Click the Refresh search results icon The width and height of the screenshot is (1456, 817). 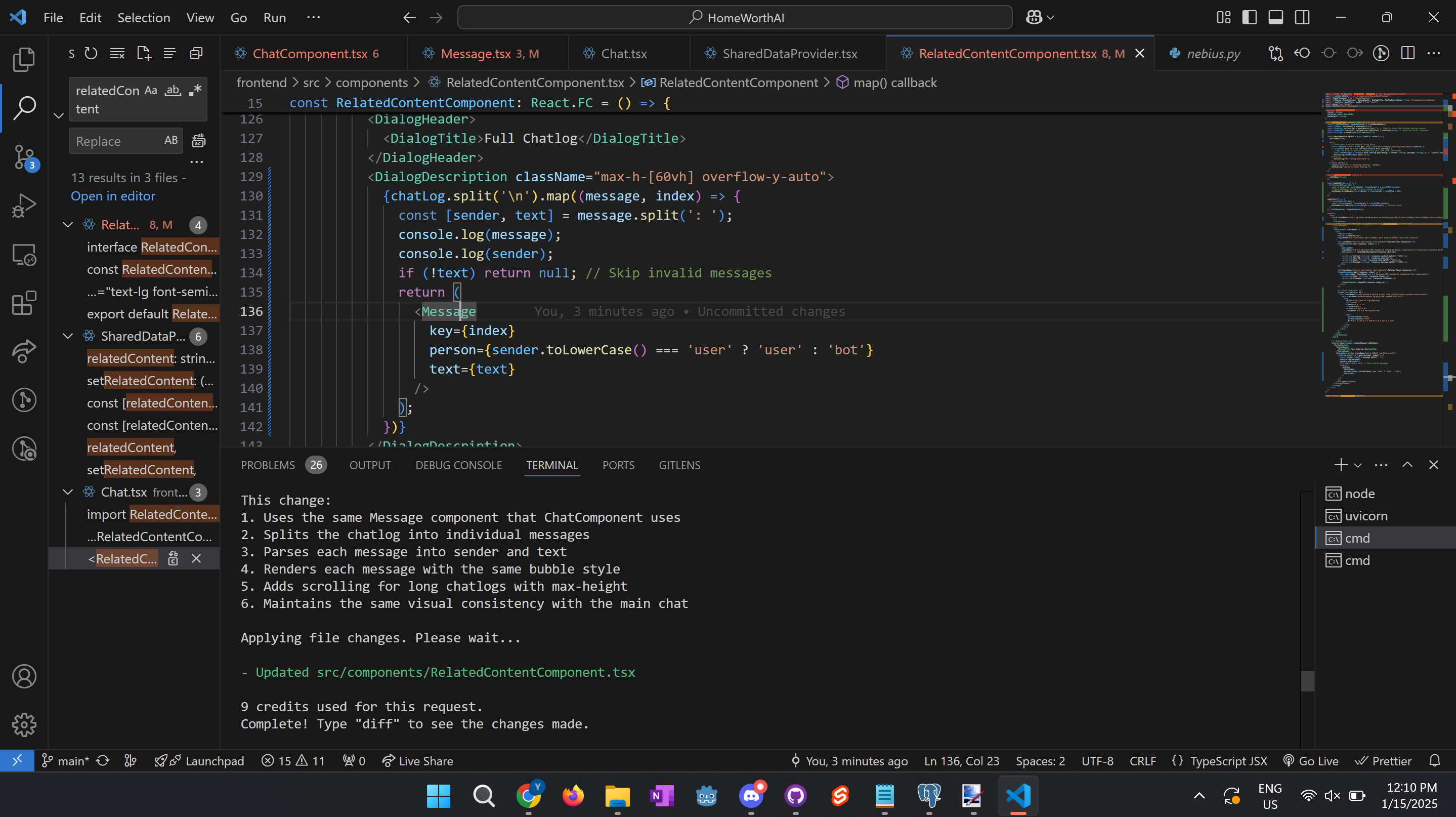pyautogui.click(x=91, y=53)
